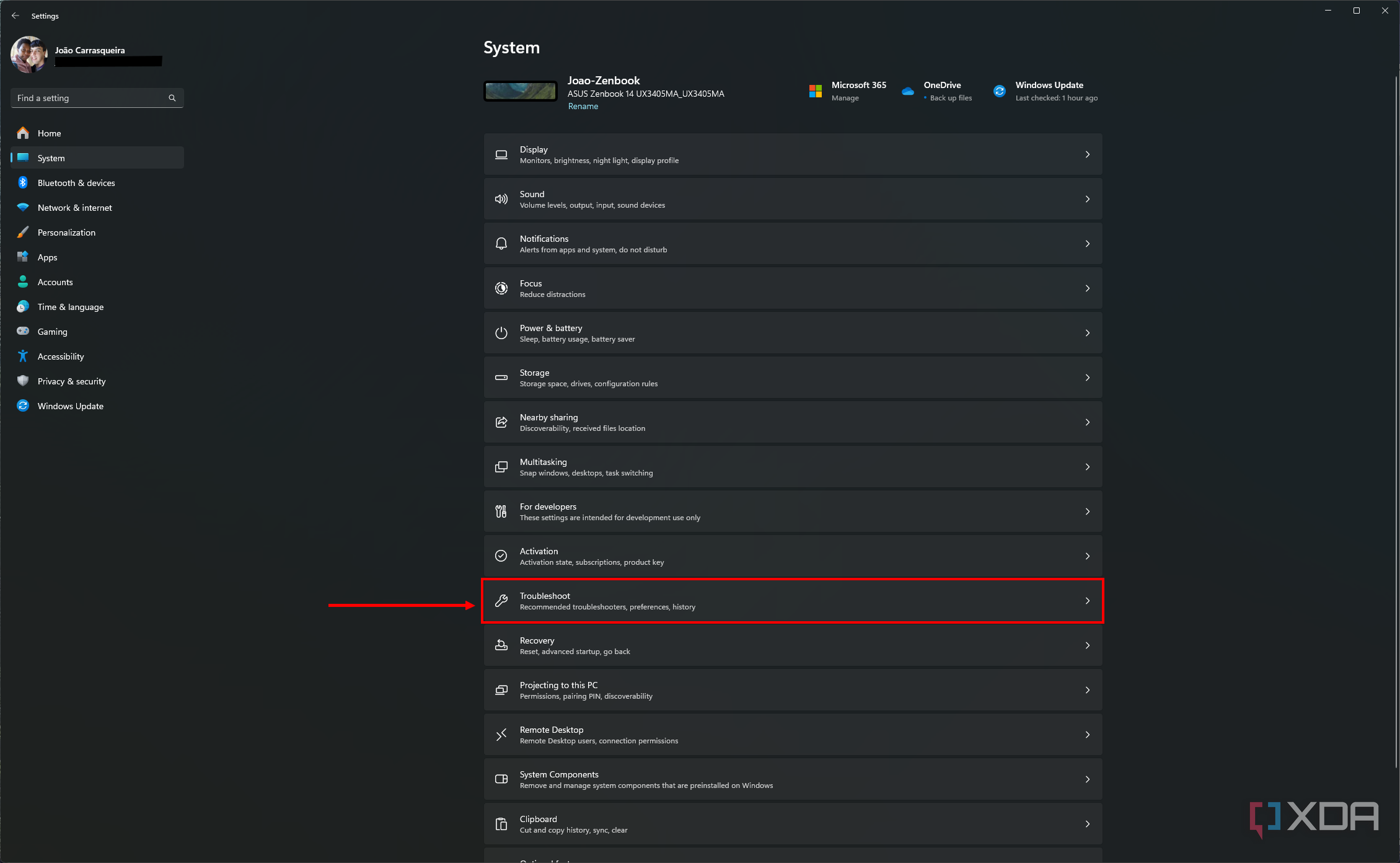Click the Sound speaker icon

point(501,199)
